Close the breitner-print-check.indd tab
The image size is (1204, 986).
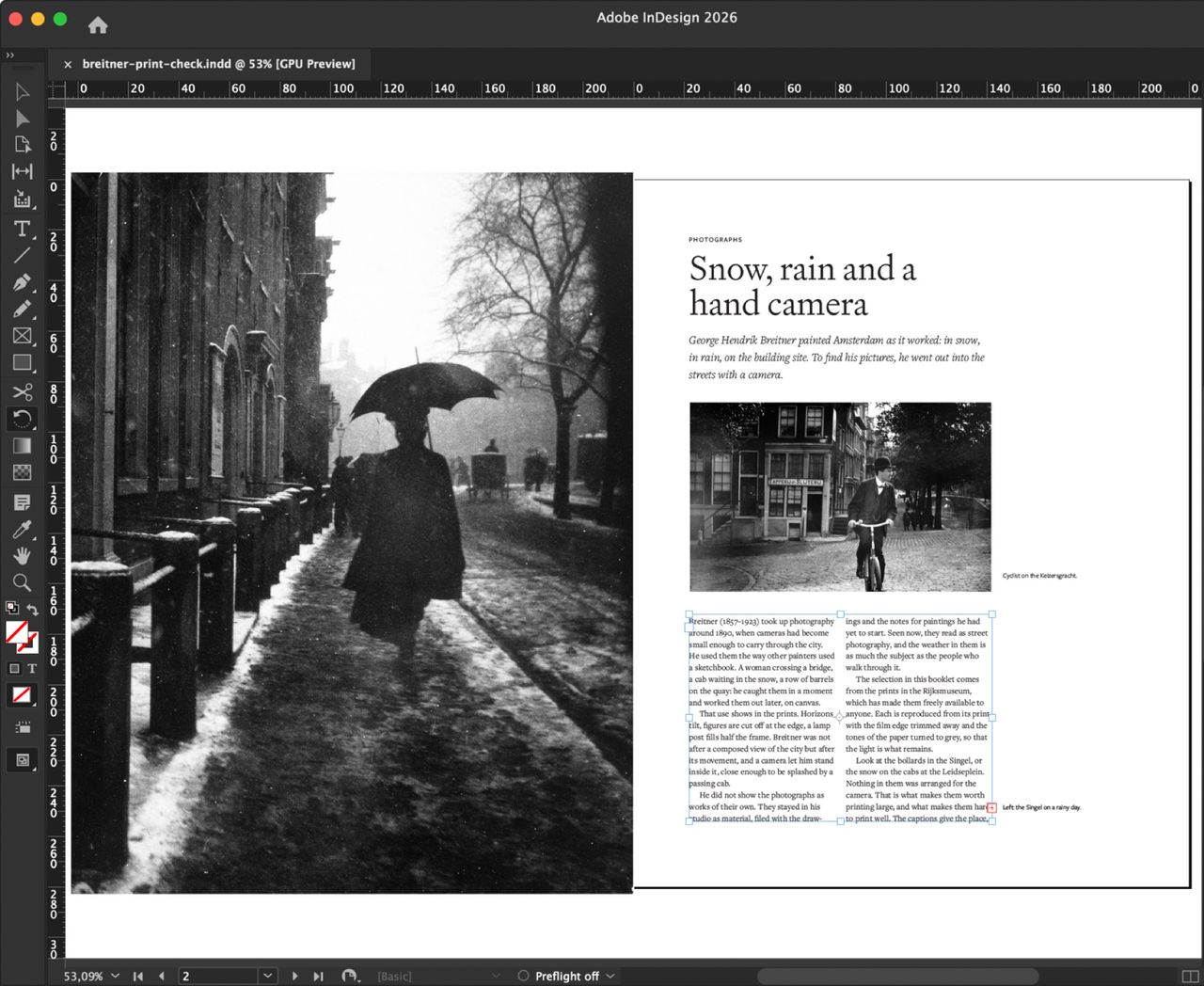68,64
